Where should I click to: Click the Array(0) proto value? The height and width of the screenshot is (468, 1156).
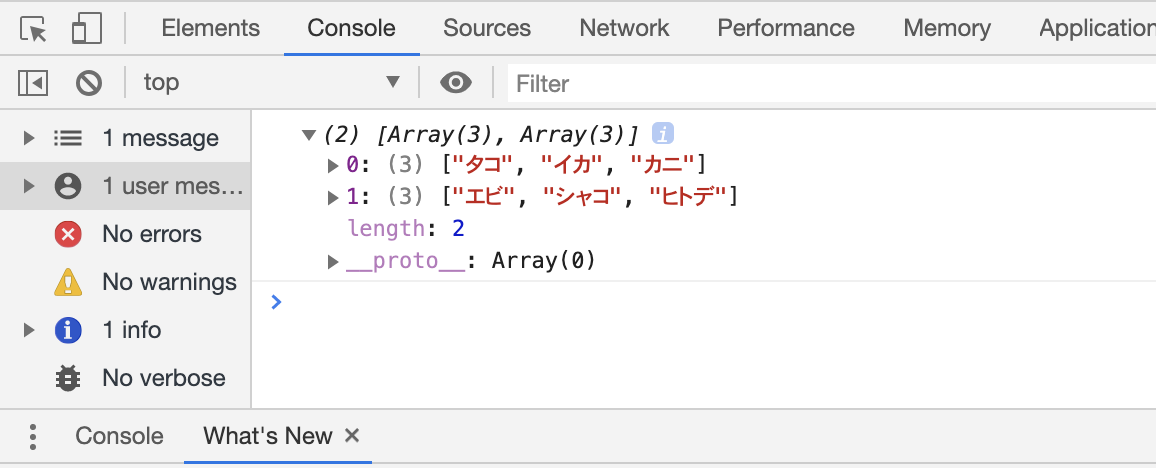tap(543, 261)
